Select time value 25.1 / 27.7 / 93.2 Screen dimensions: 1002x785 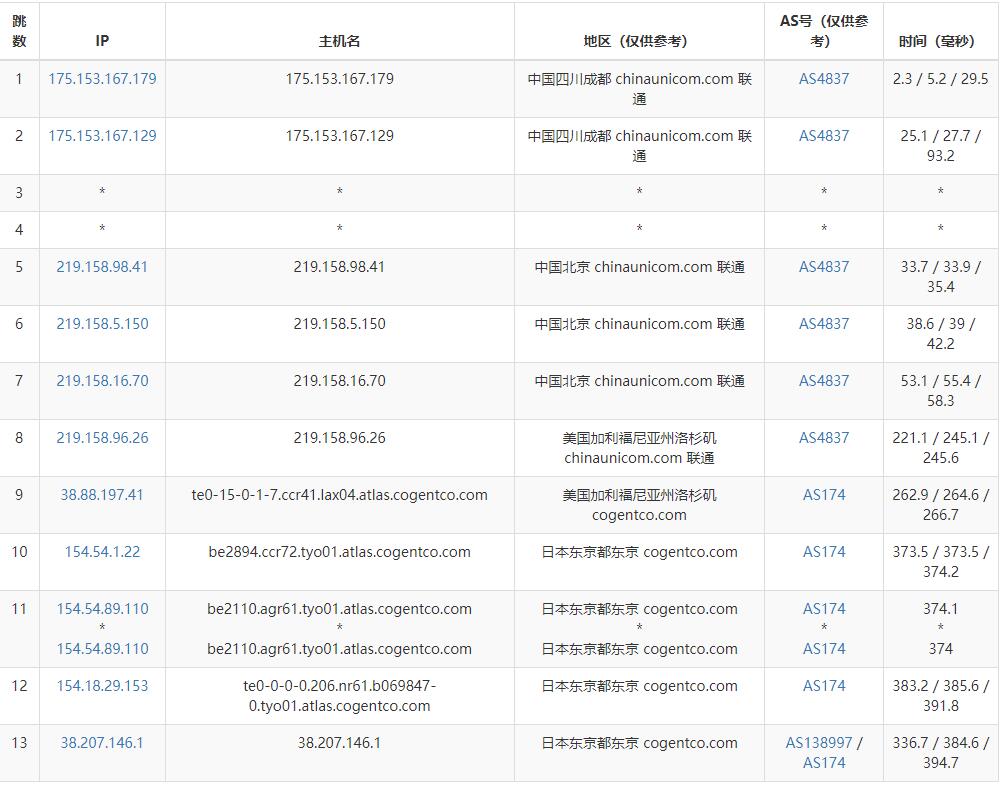pos(940,145)
